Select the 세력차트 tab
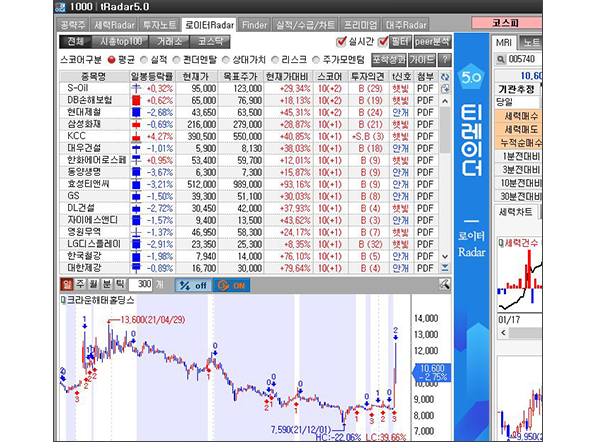598x442 pixels. pos(515,212)
